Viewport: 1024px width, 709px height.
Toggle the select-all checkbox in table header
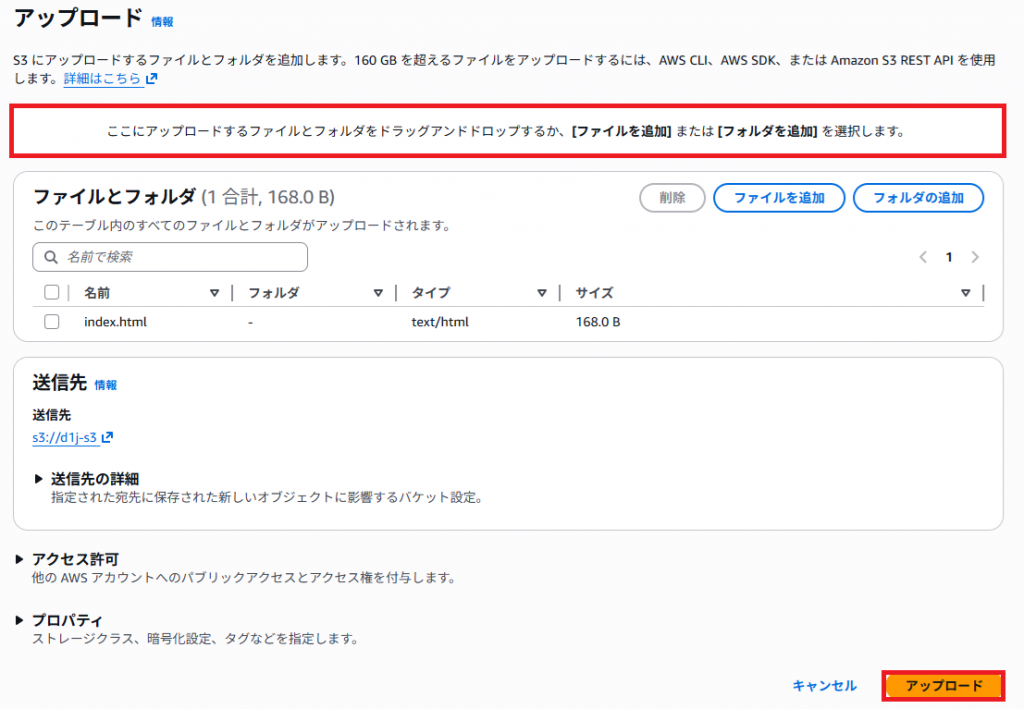[x=52, y=293]
